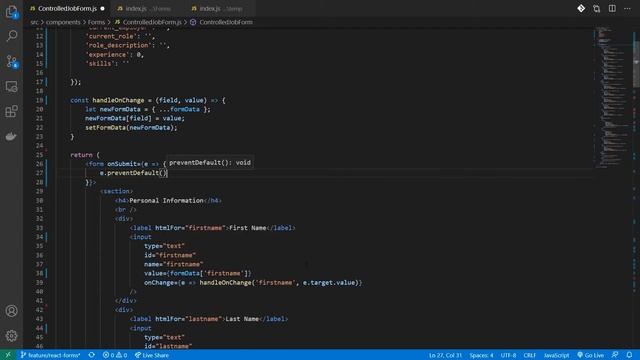This screenshot has width=640, height=360.
Task: Open changes icon in editor toolbar
Action: [x=596, y=8]
